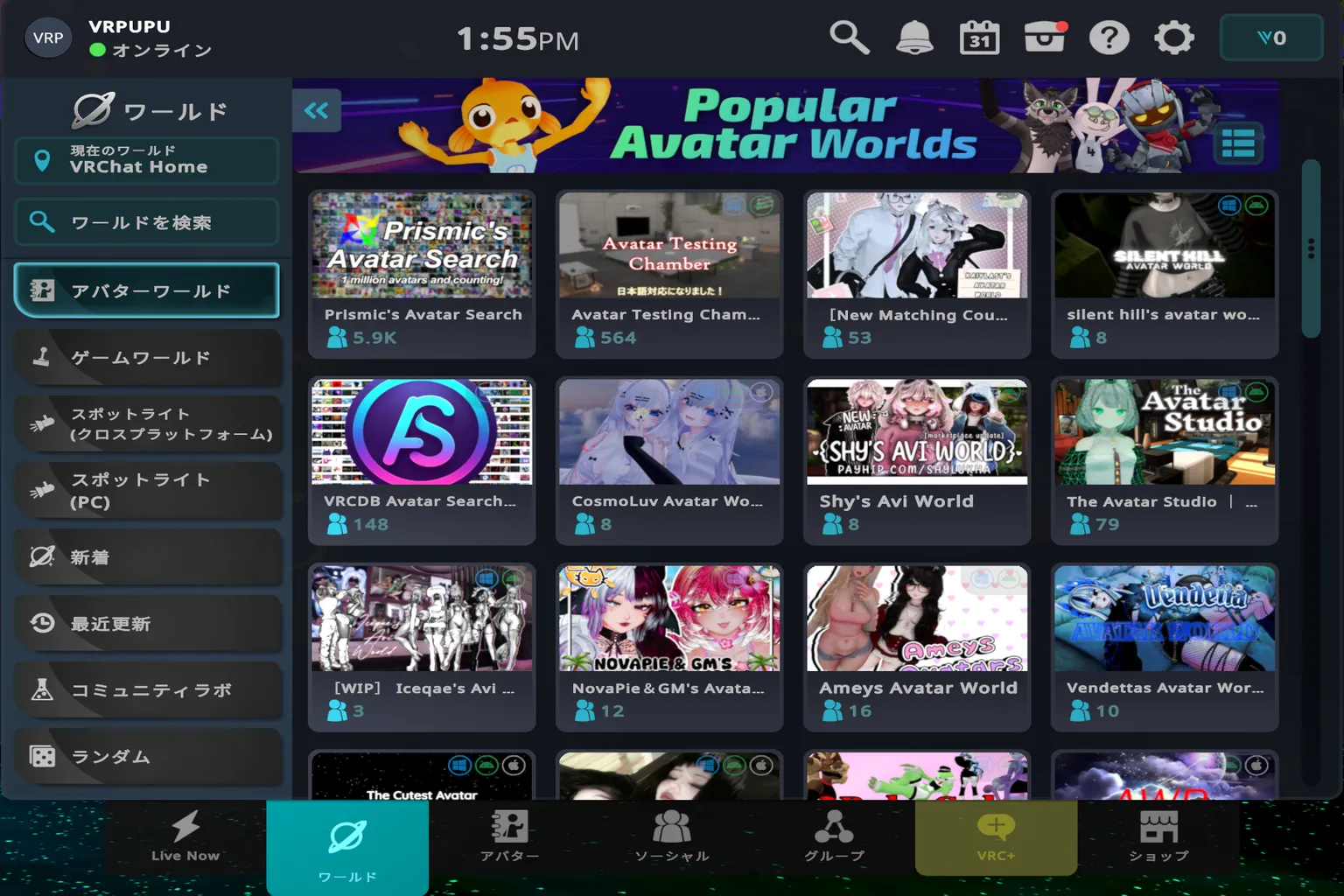Open notifications bell icon
The width and height of the screenshot is (1344, 896).
914,38
